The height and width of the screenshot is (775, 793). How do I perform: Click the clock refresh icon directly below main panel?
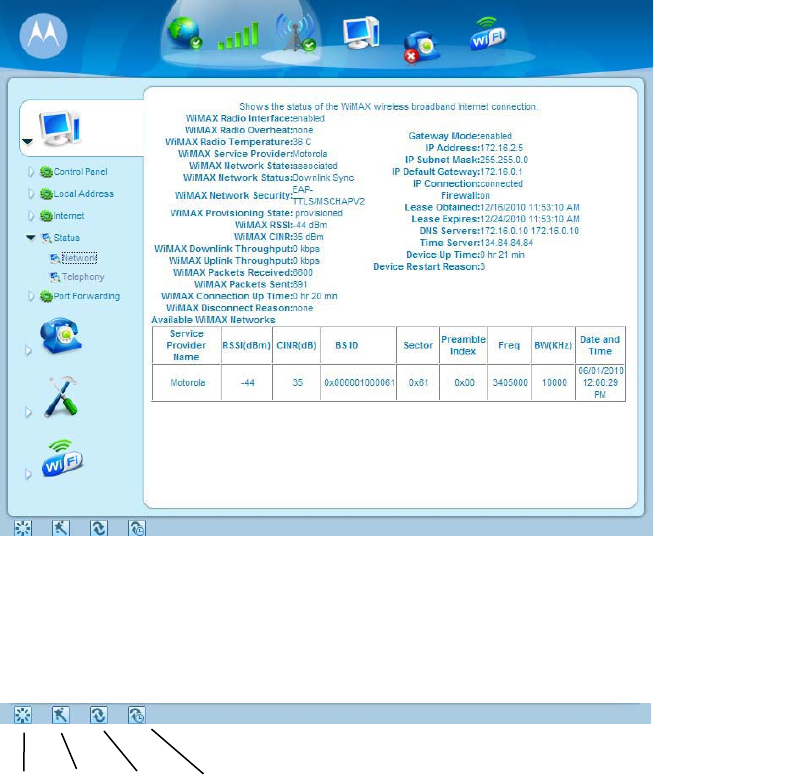point(137,528)
